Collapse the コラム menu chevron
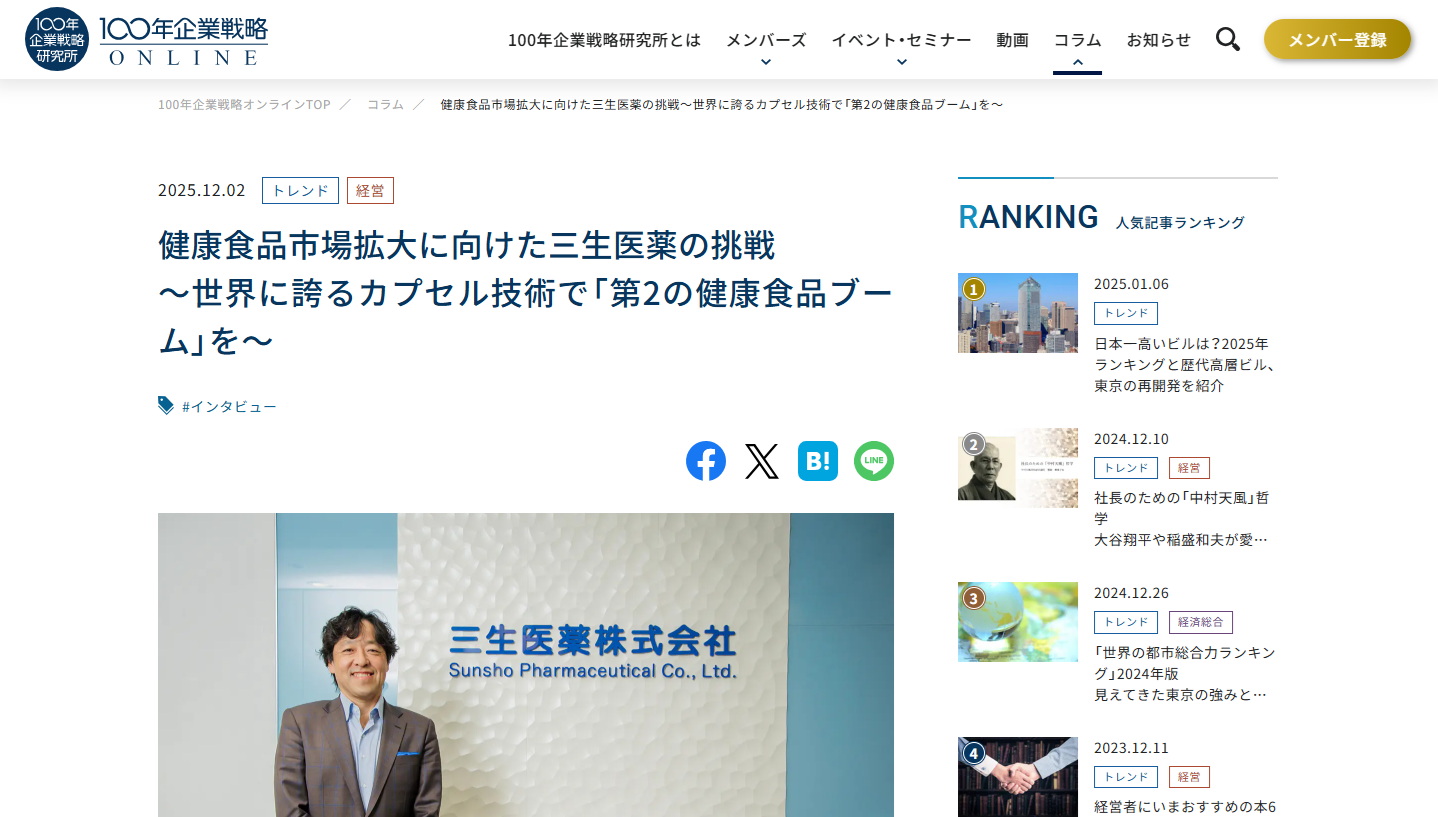The width and height of the screenshot is (1438, 817). (x=1078, y=62)
